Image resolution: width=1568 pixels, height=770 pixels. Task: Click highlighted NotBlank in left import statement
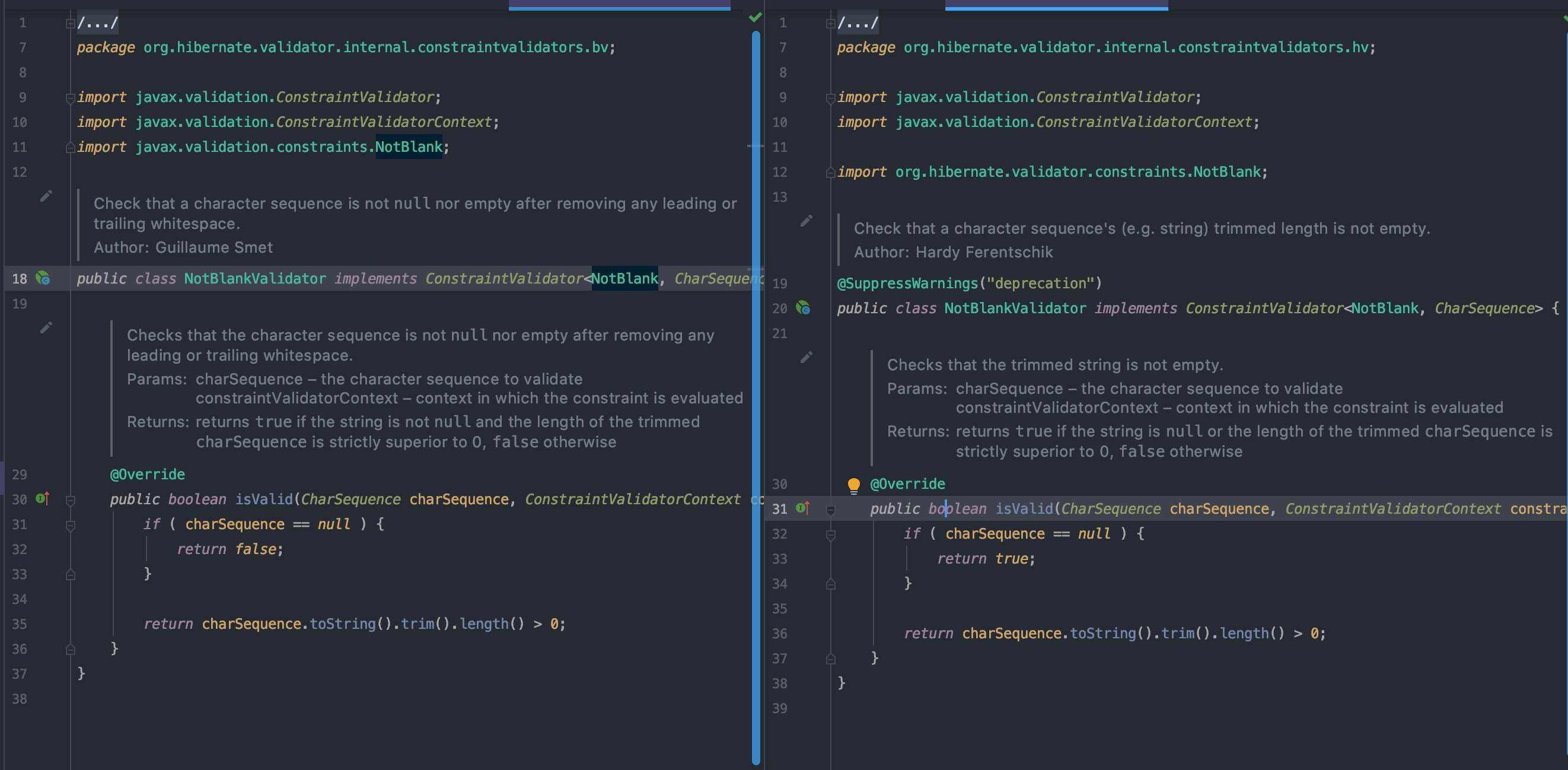[409, 147]
